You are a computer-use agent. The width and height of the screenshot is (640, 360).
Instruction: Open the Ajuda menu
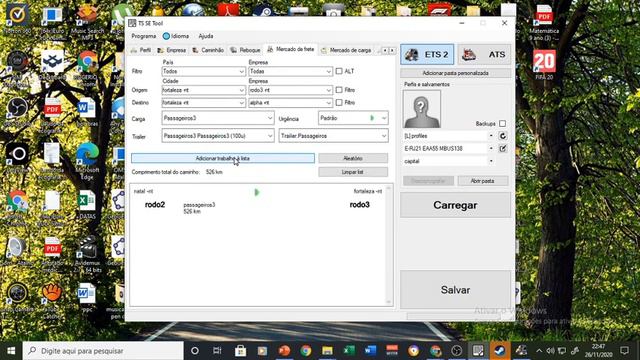pyautogui.click(x=206, y=36)
